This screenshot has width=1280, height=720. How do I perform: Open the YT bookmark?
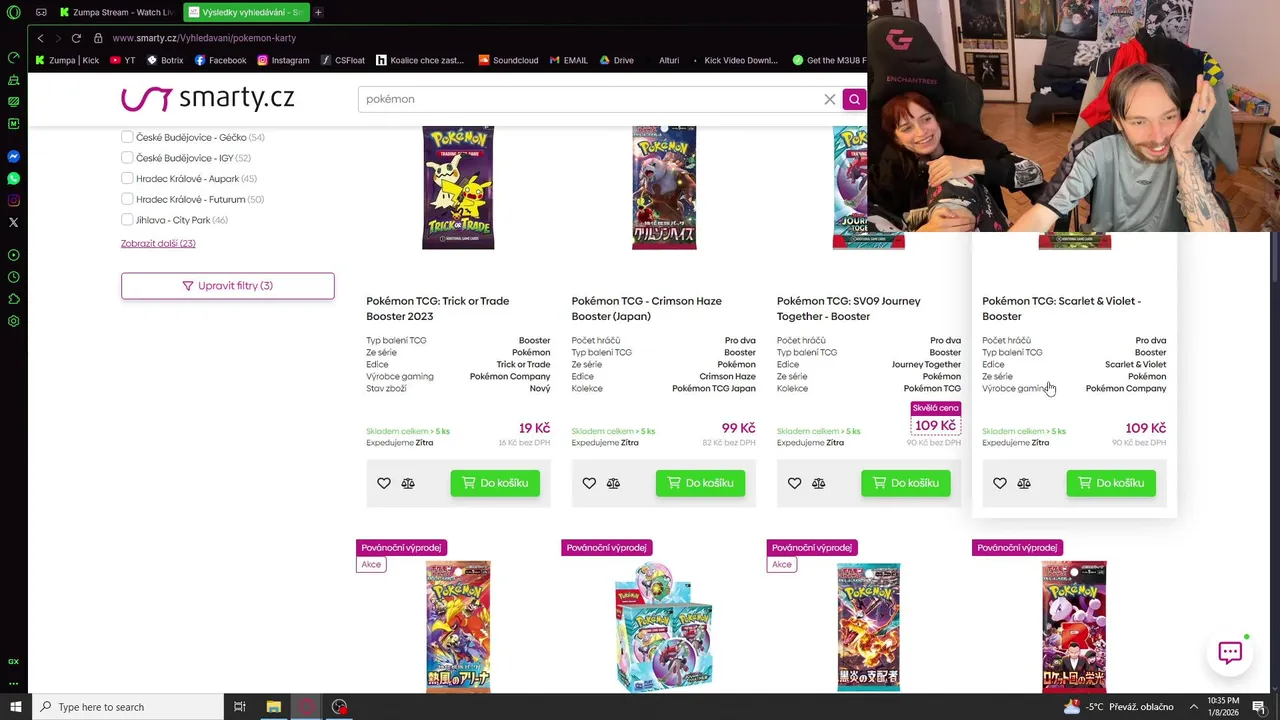[123, 60]
